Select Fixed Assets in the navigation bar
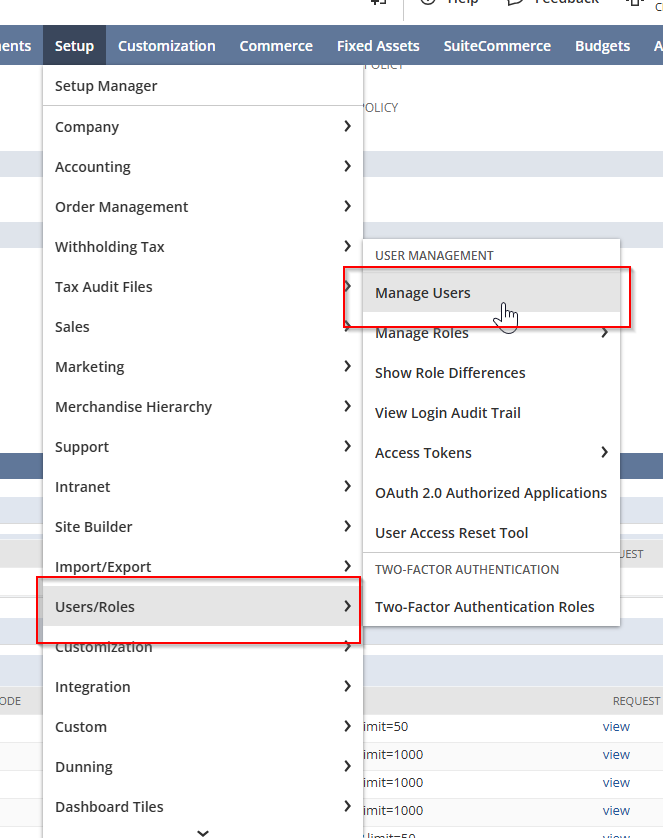Image resolution: width=663 pixels, height=838 pixels. (378, 45)
